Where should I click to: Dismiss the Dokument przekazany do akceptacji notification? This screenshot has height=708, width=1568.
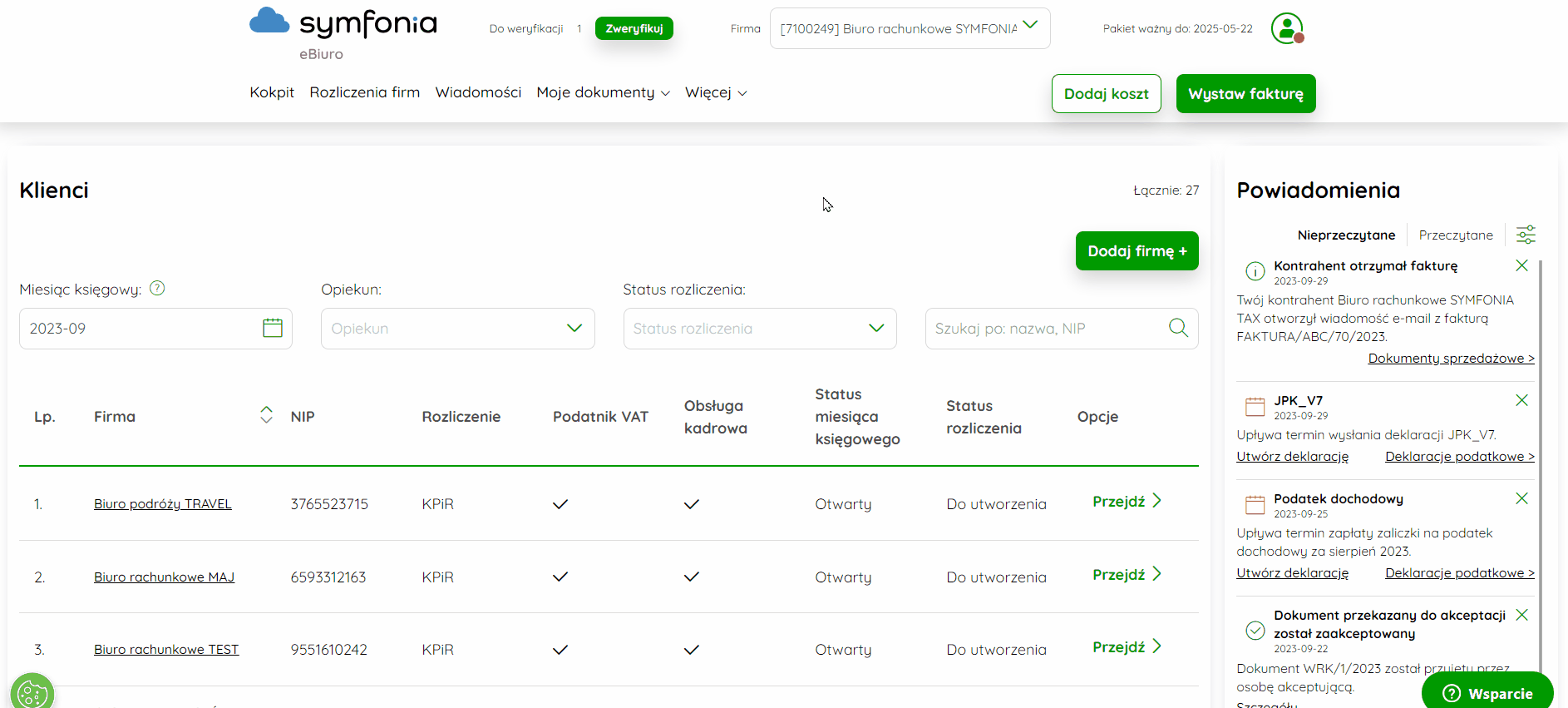point(1521,615)
